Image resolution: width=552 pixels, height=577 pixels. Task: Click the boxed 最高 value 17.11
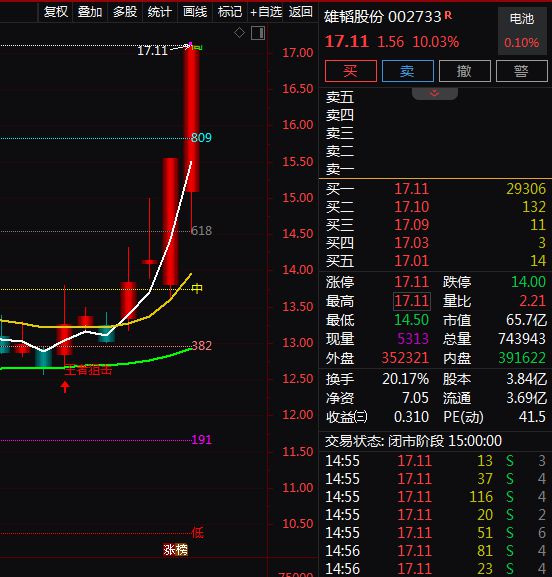point(412,301)
